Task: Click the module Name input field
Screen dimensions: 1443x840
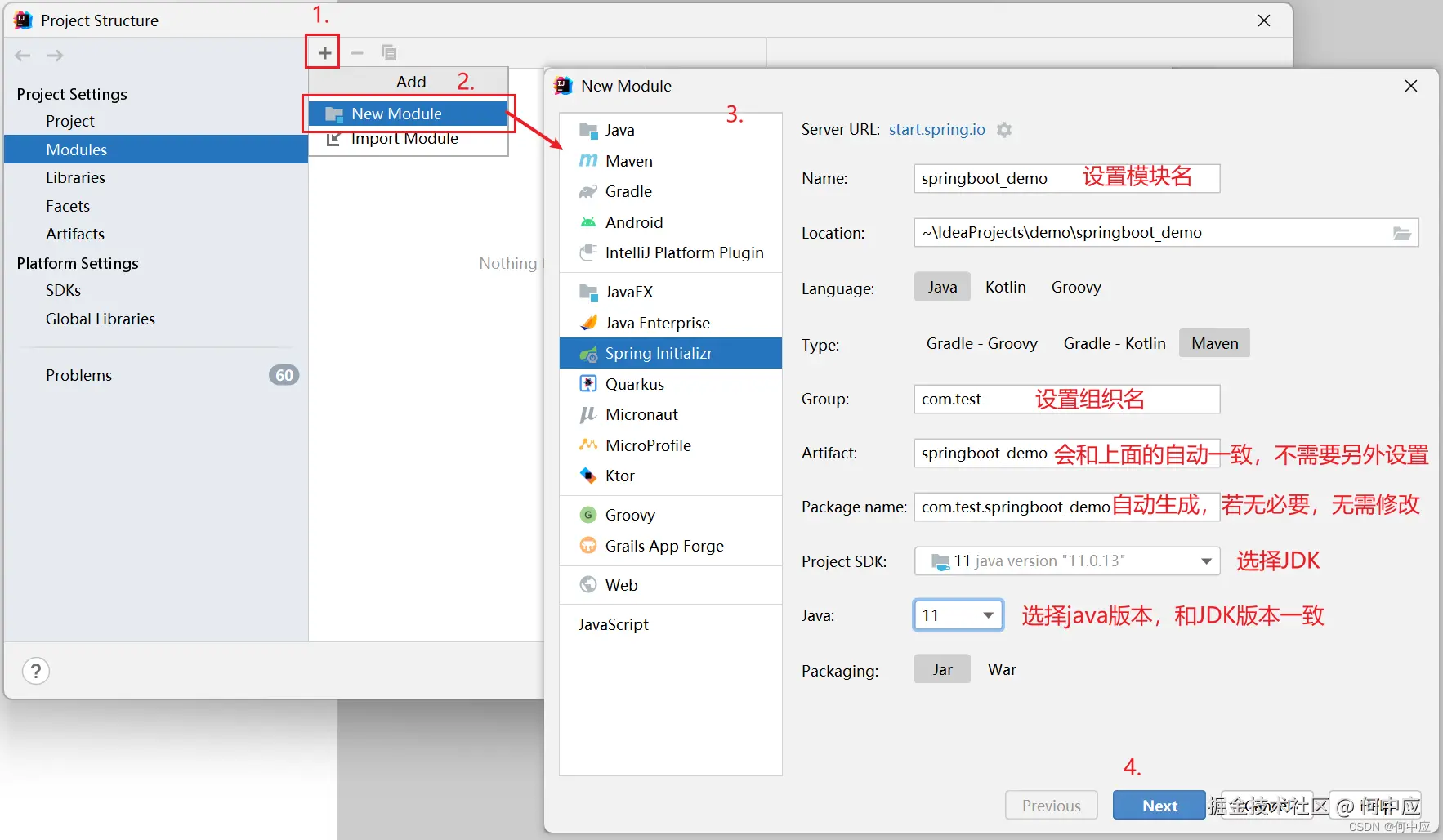Action: [x=1067, y=178]
